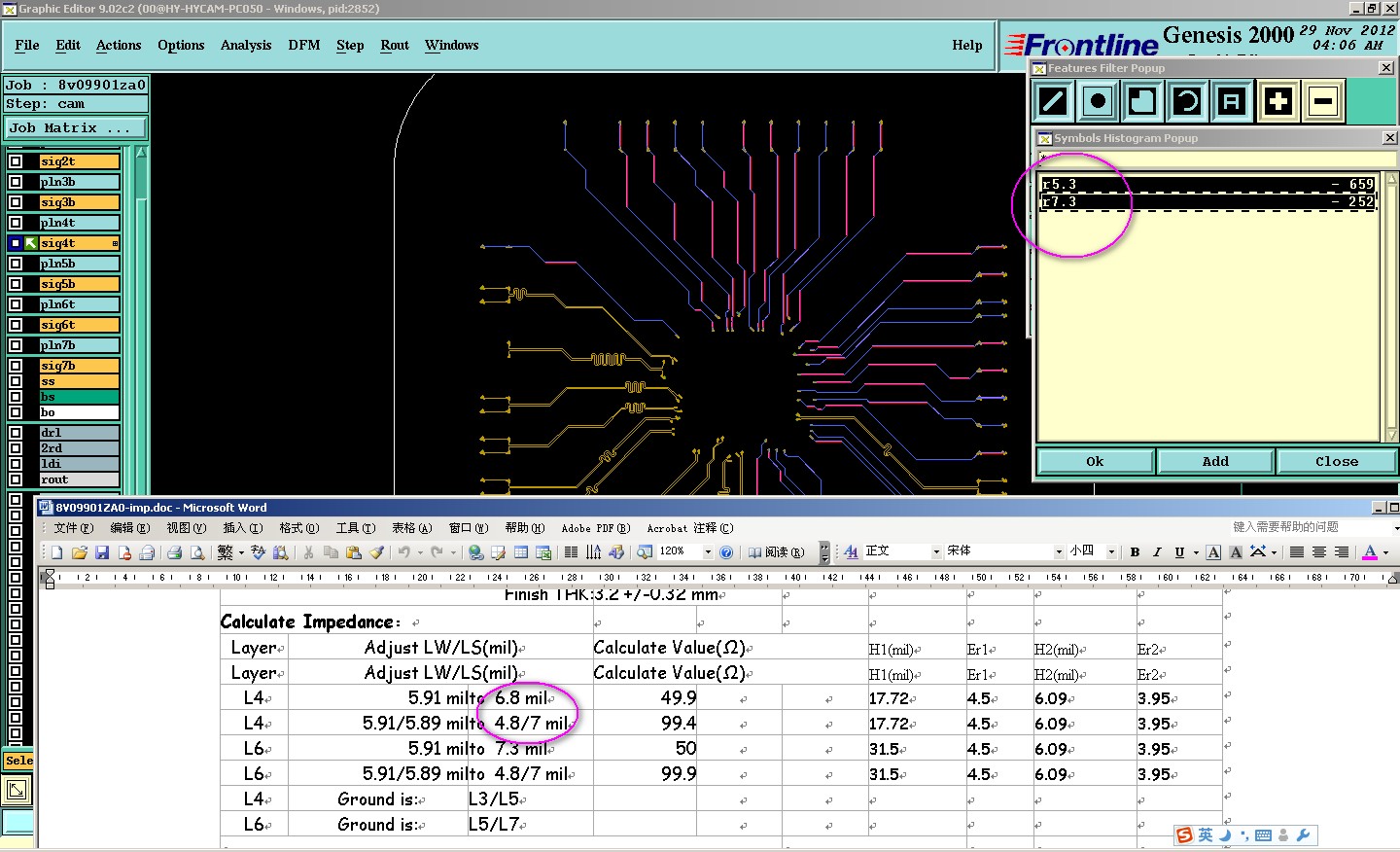Open the Word zoom 120% dropdown

[708, 552]
